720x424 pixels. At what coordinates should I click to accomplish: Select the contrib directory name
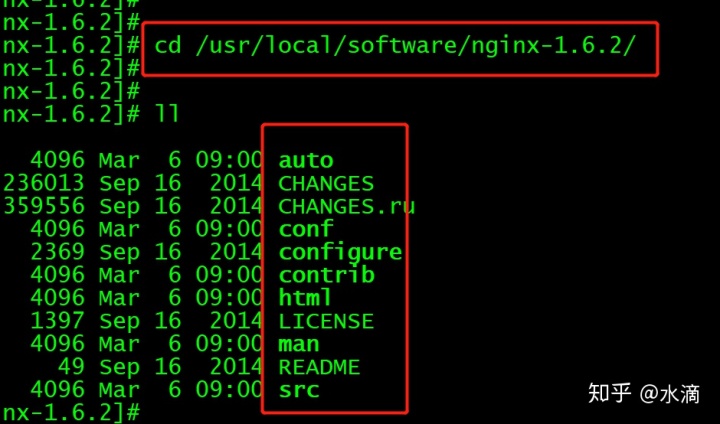pyautogui.click(x=326, y=275)
